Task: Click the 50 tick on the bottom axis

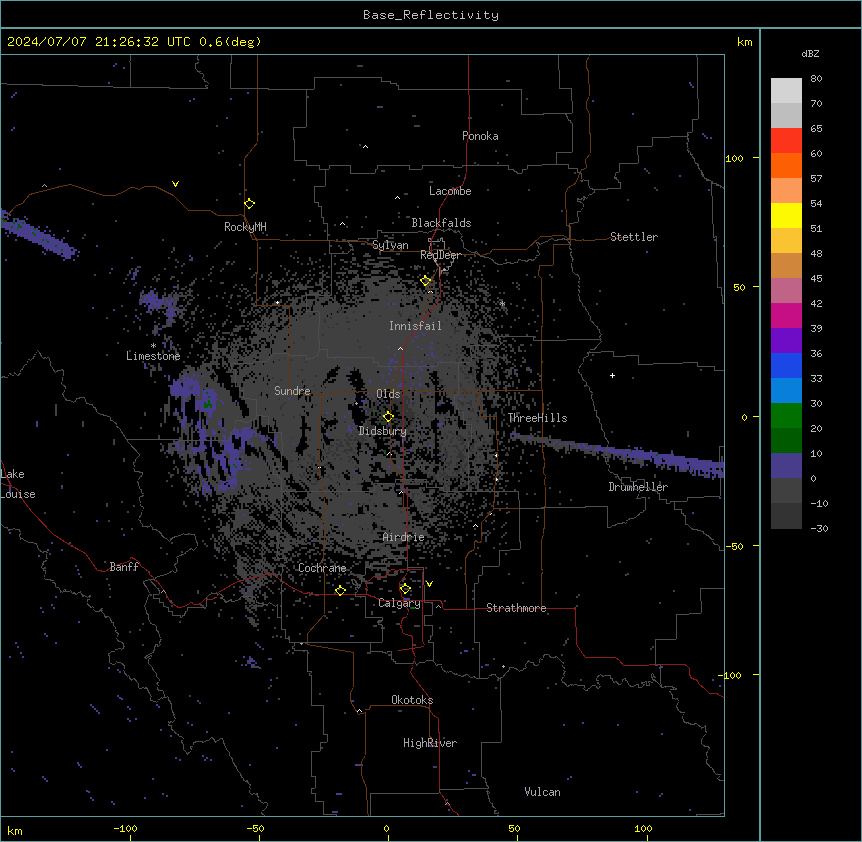Action: [x=514, y=828]
